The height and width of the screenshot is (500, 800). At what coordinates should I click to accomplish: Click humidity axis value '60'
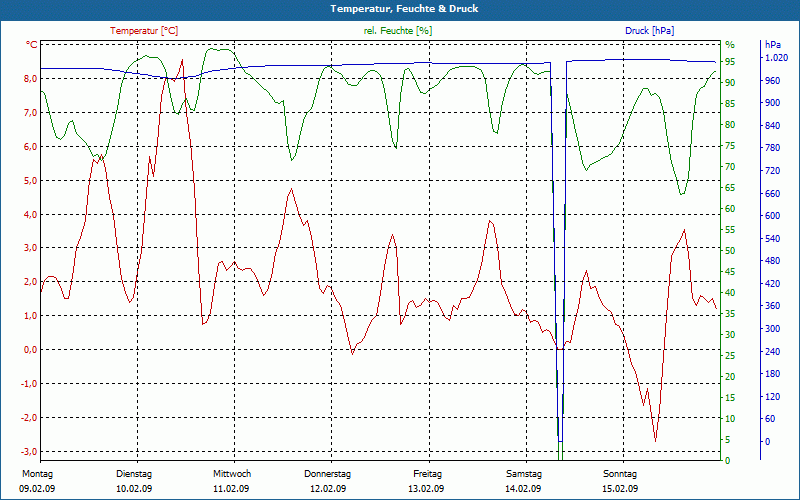tap(730, 209)
